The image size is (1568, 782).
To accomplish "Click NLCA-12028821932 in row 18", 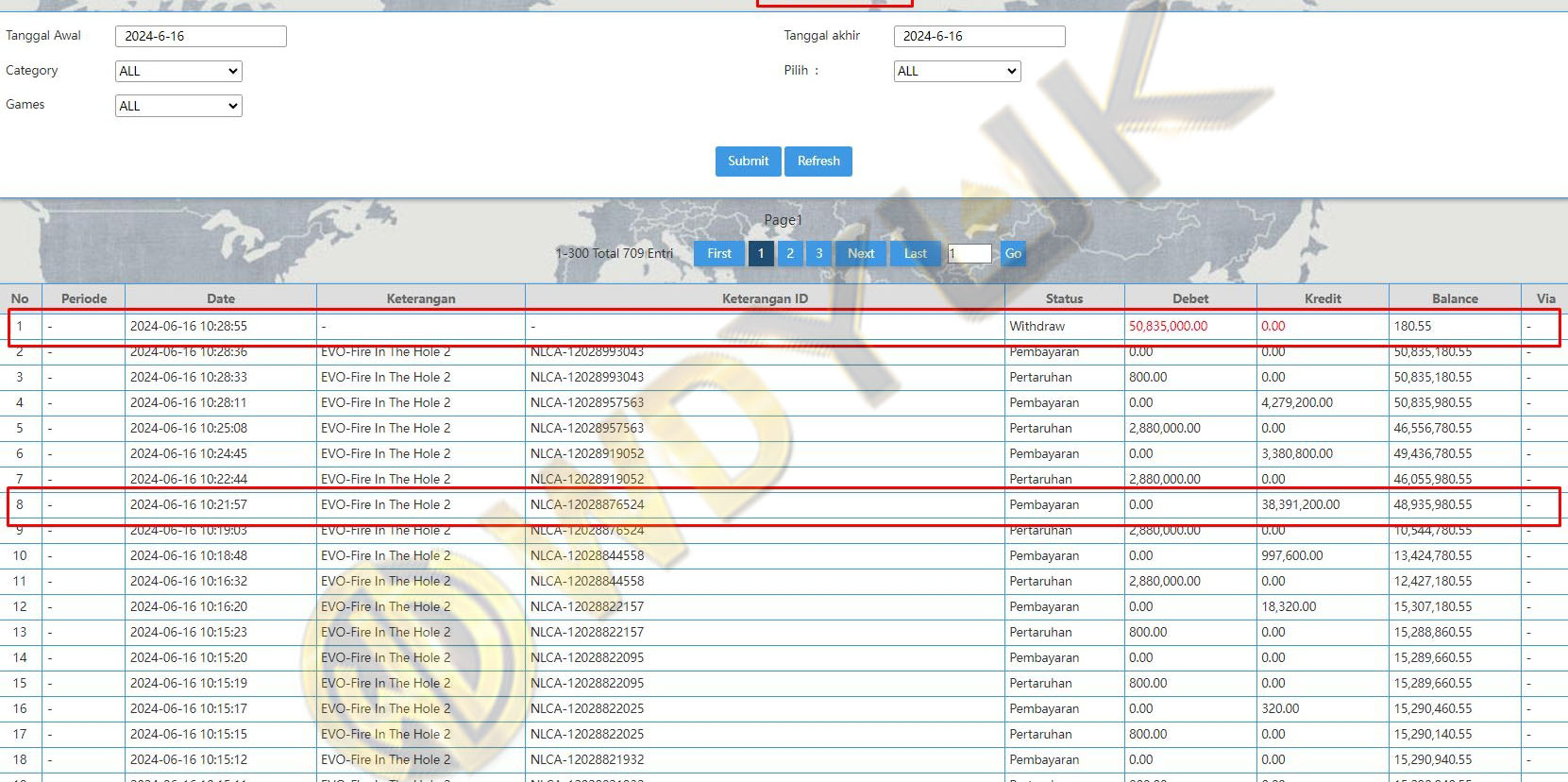I will [587, 759].
